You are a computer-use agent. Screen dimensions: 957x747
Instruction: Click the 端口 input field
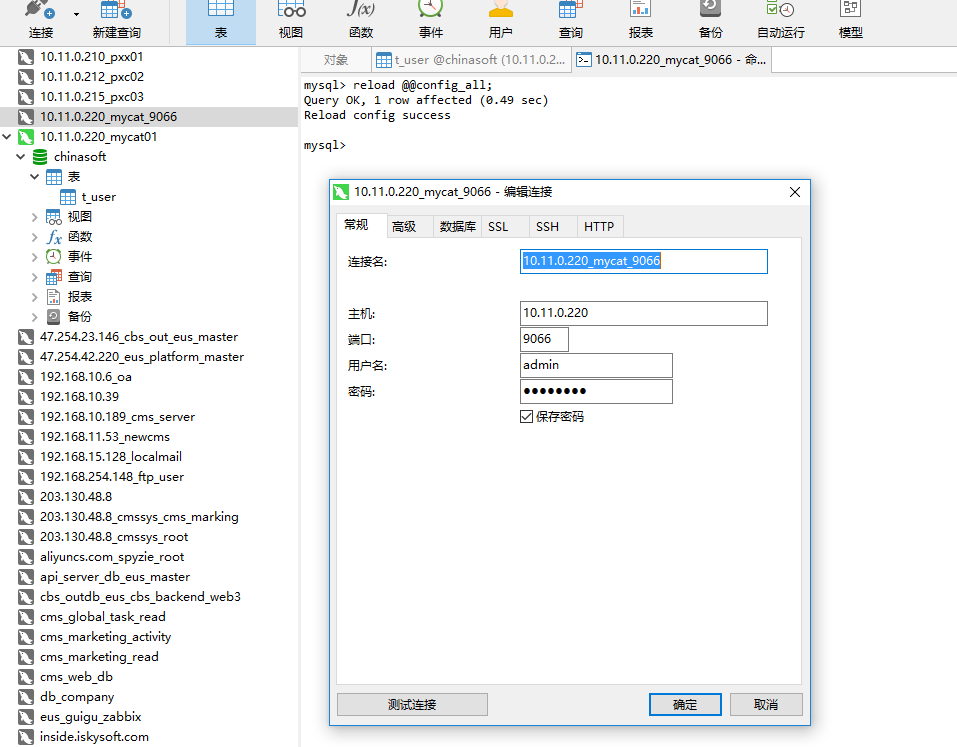544,339
